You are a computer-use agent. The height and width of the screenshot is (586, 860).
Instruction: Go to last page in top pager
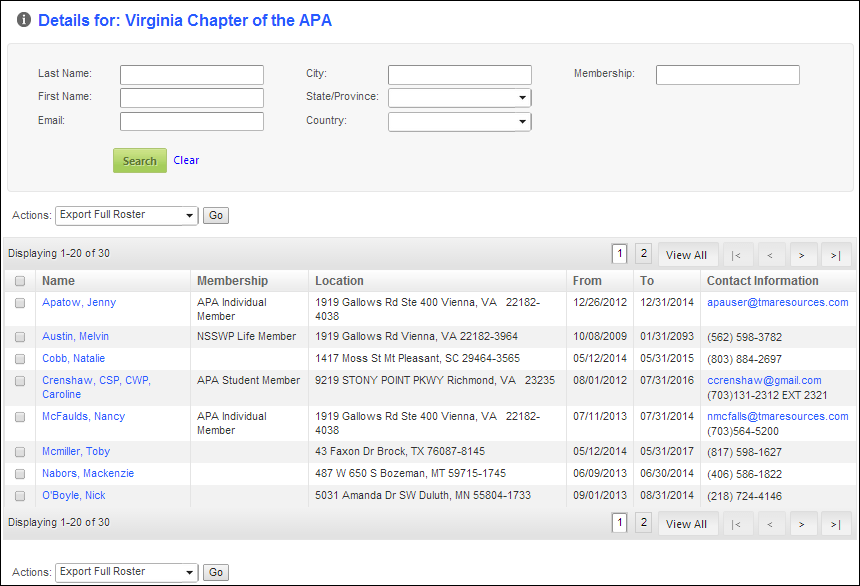tap(835, 255)
